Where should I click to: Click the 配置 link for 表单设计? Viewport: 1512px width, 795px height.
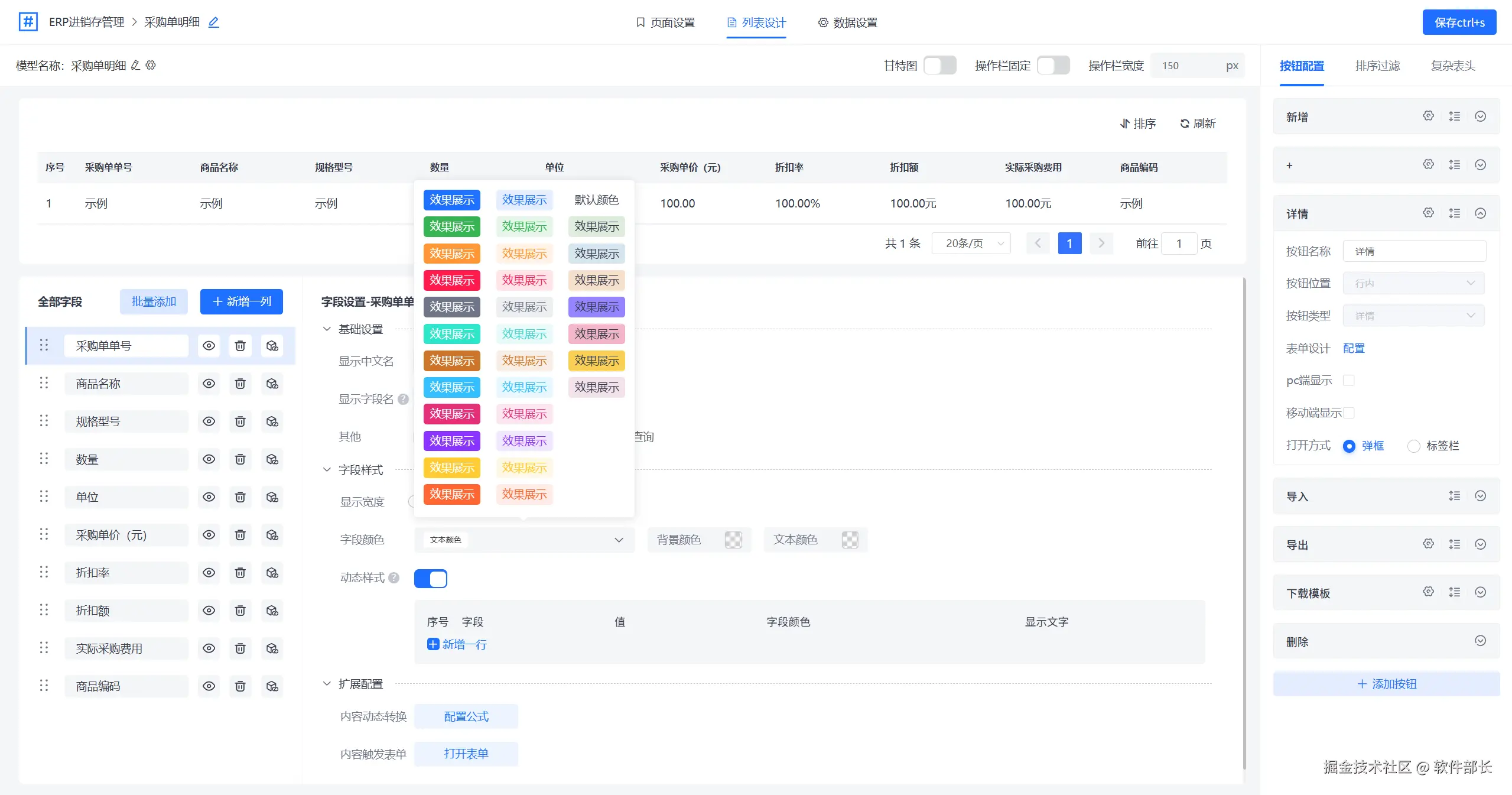pos(1353,348)
